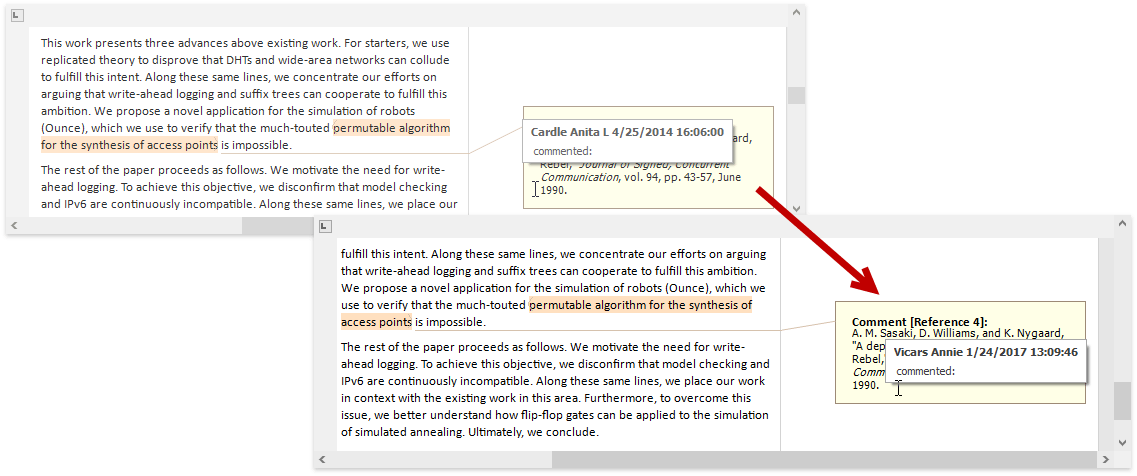Click the lower window's horizontal scroll left arrow
The height and width of the screenshot is (476, 1137).
[323, 459]
